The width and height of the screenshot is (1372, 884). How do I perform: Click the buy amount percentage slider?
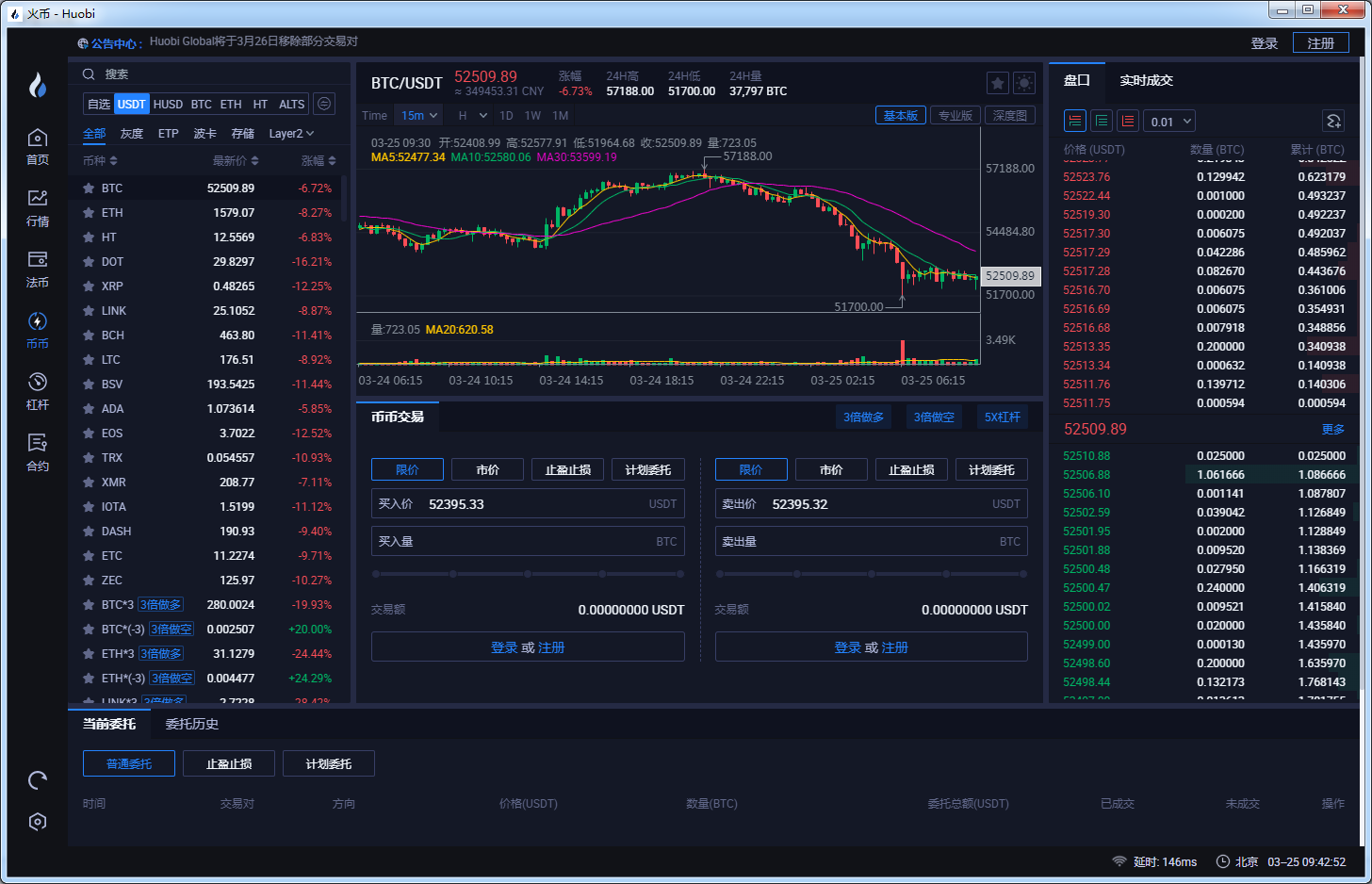pos(528,573)
